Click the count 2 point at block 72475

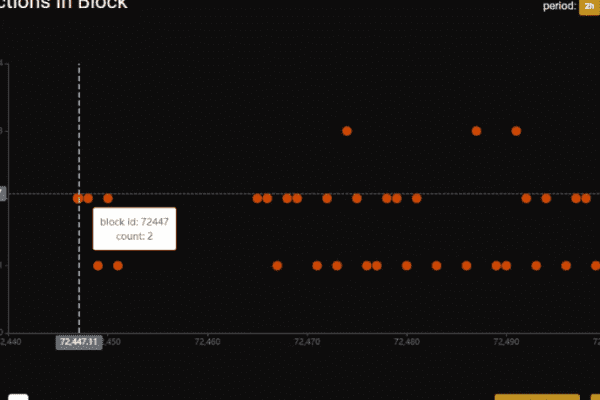[357, 198]
